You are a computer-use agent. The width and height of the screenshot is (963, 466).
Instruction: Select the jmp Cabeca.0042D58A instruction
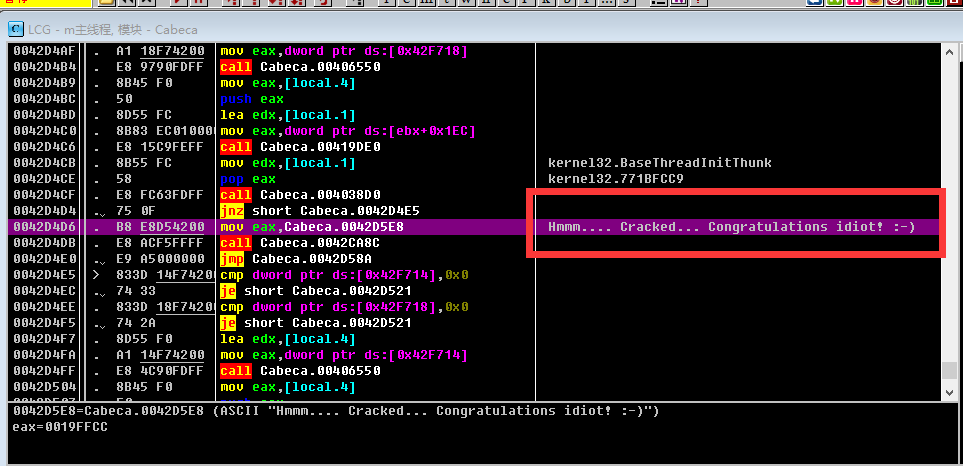click(x=300, y=259)
